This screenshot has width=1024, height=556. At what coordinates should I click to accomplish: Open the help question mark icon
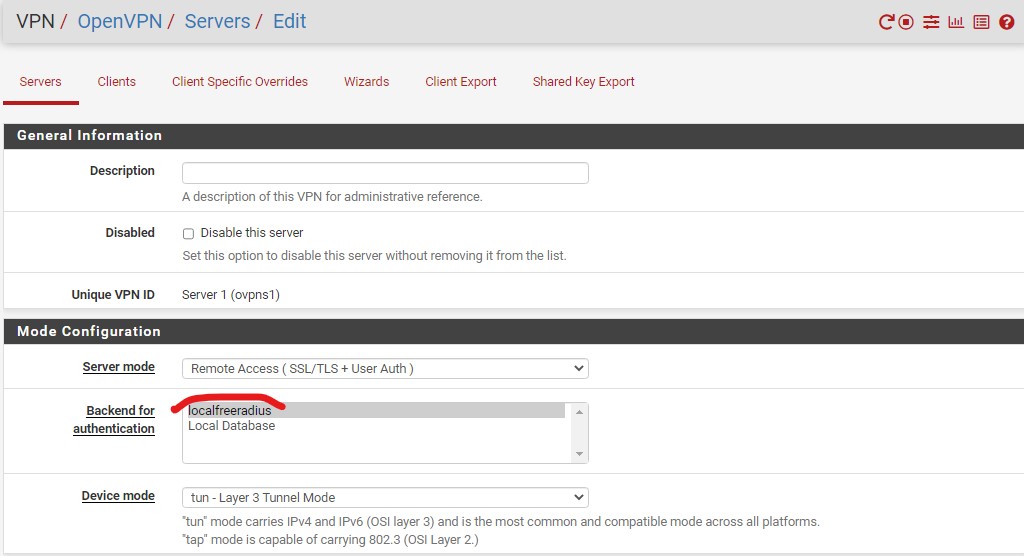[1006, 22]
